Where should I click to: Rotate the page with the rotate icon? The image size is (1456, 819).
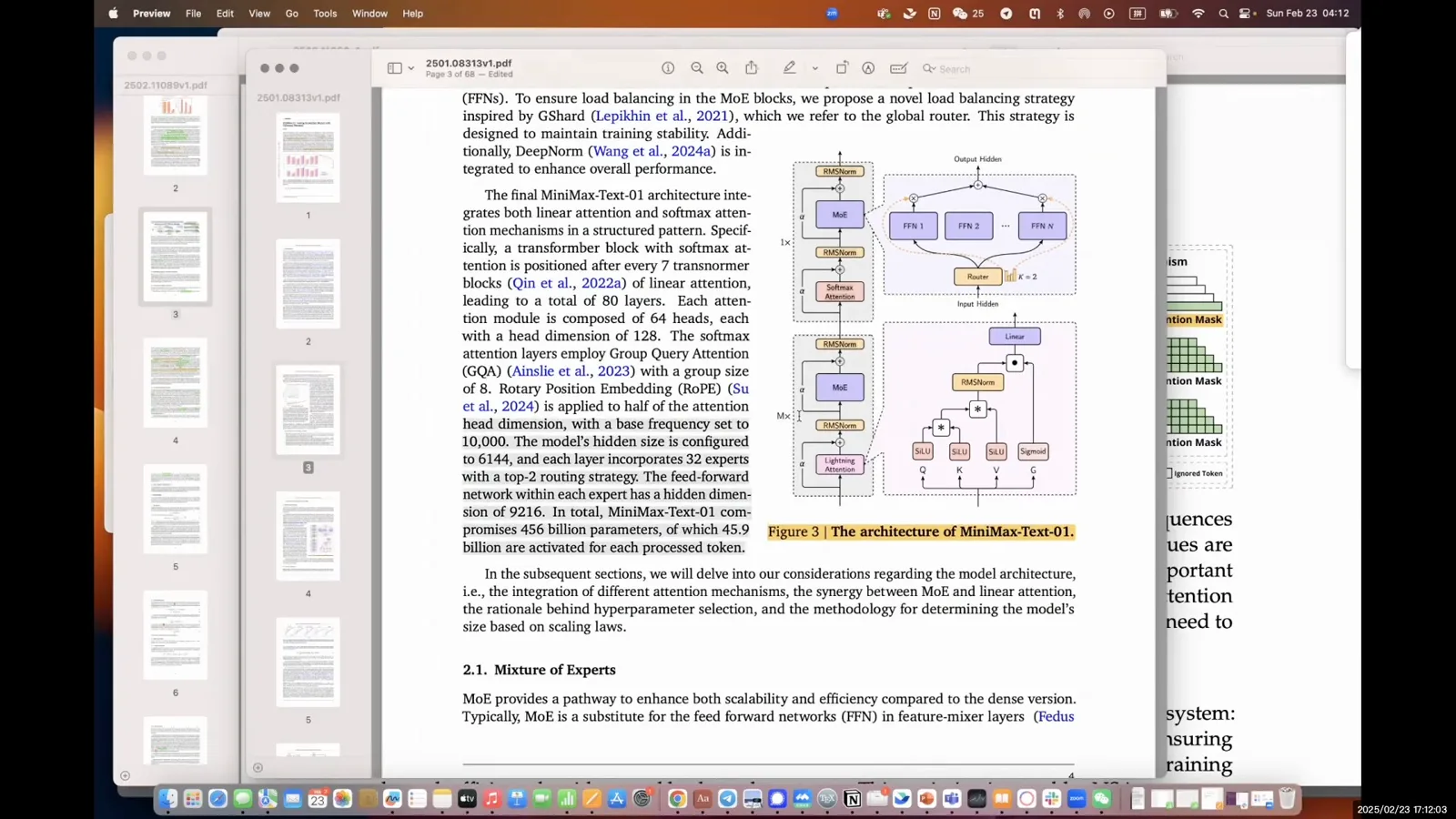click(x=842, y=67)
